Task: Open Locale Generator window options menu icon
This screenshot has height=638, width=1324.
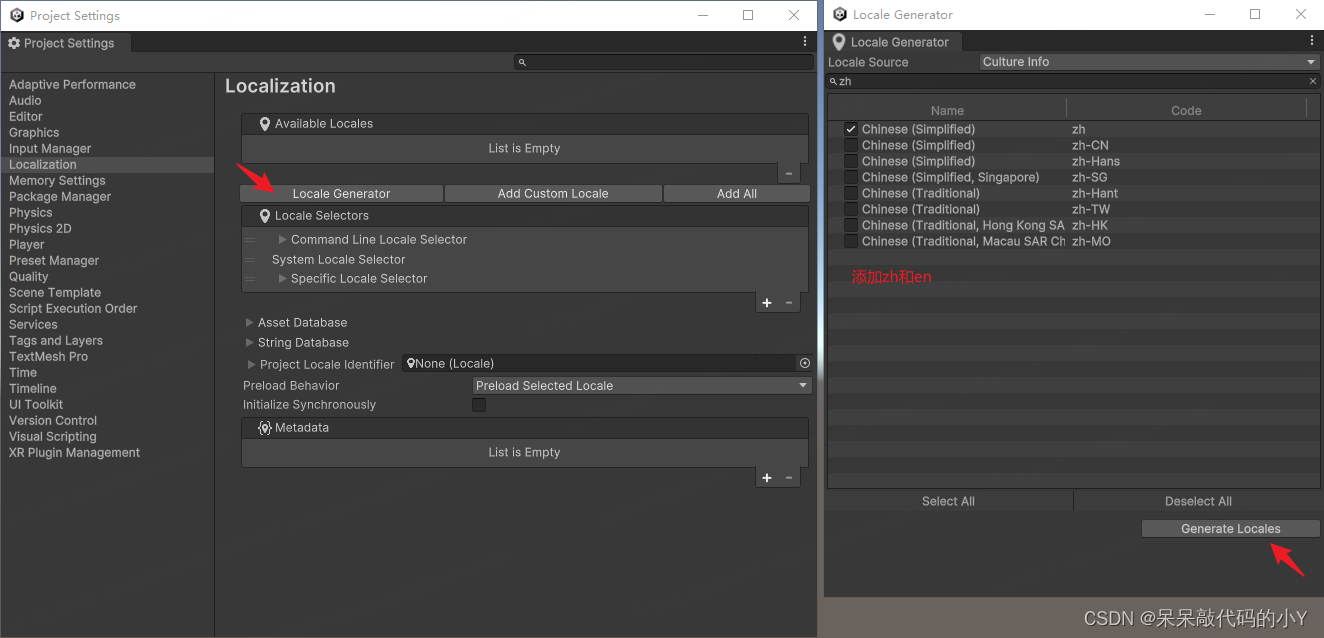Action: [x=1311, y=41]
